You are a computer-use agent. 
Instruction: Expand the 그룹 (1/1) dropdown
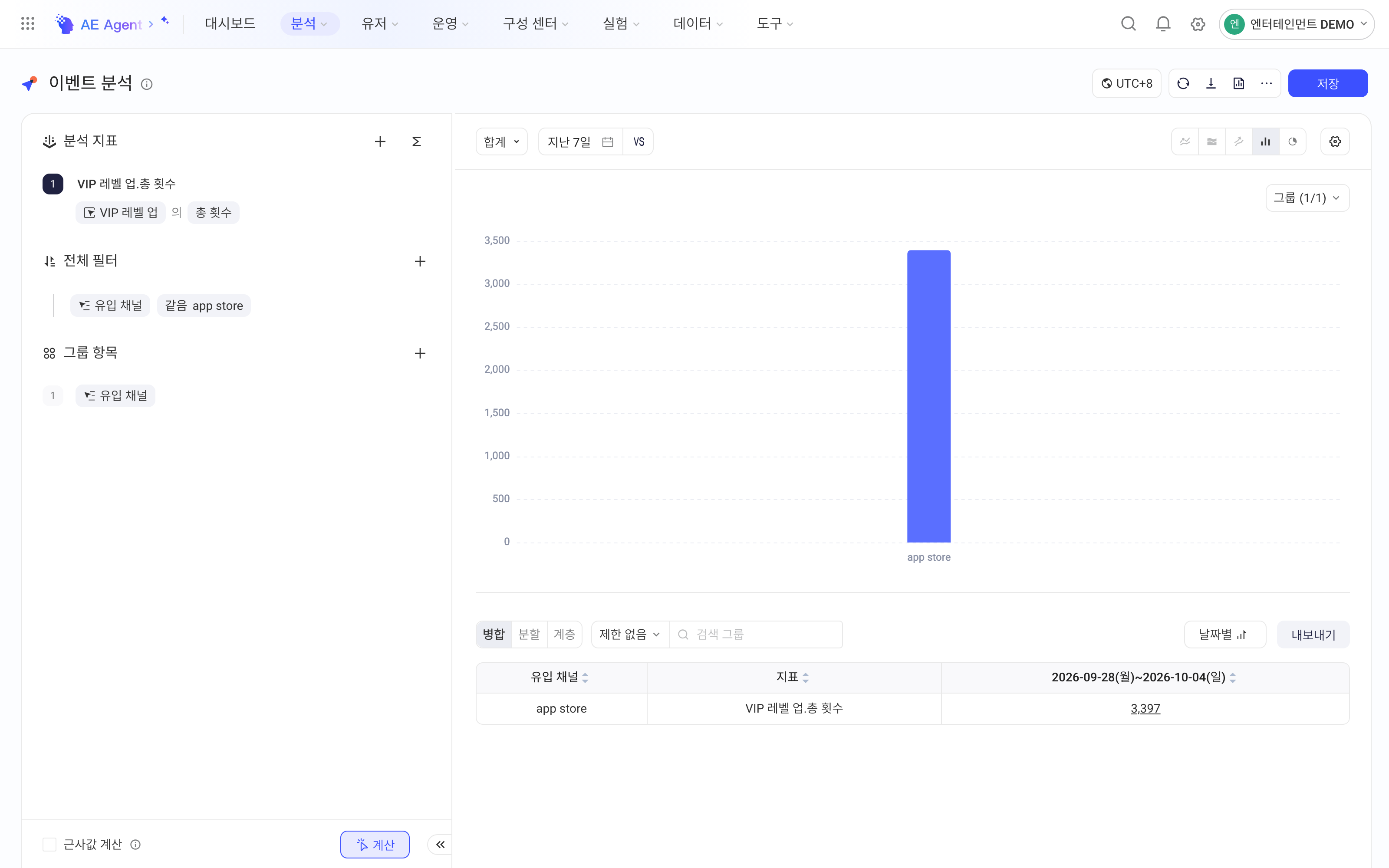[1307, 197]
